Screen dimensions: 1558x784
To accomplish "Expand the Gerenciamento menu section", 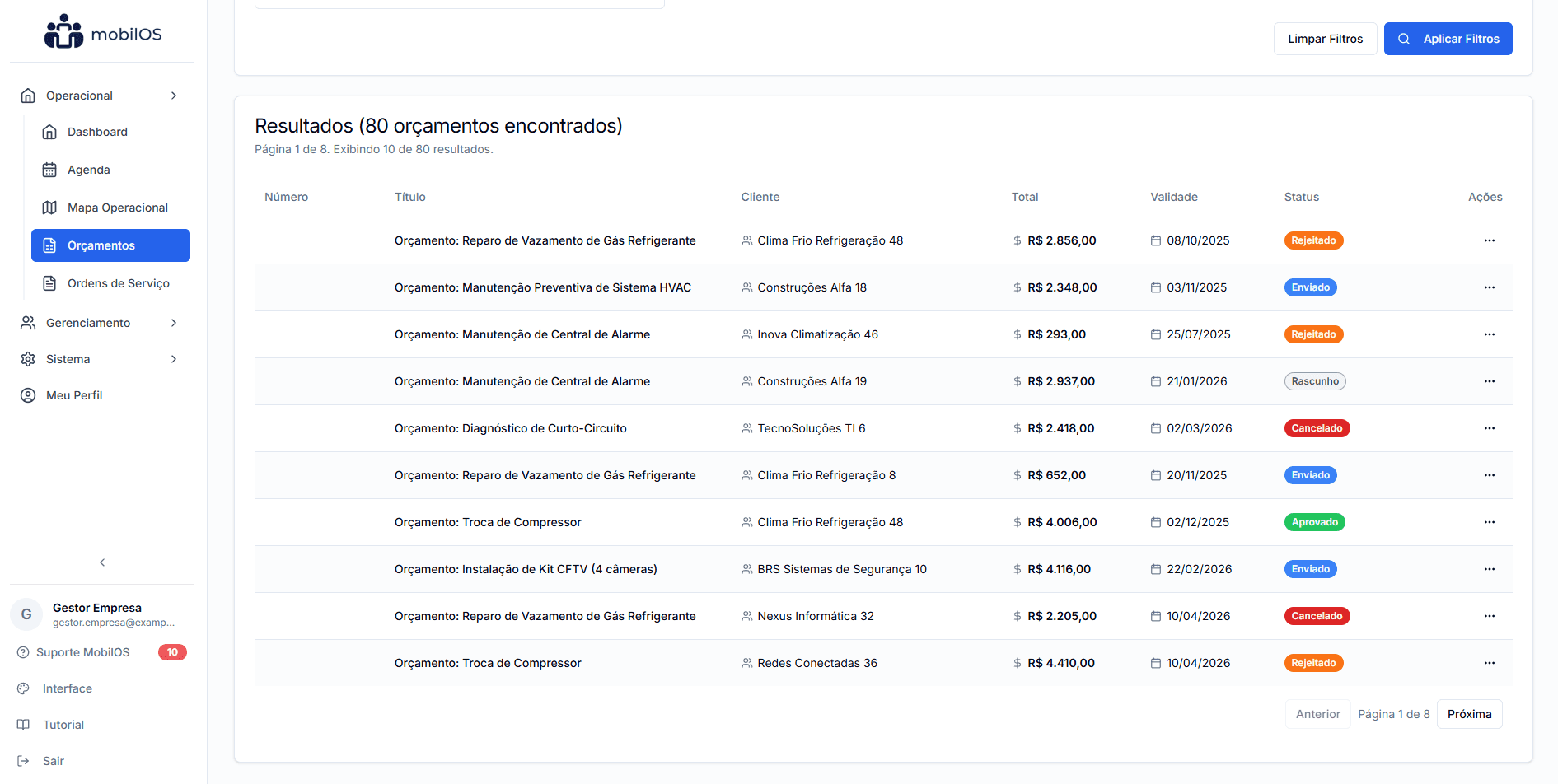I will (x=174, y=323).
